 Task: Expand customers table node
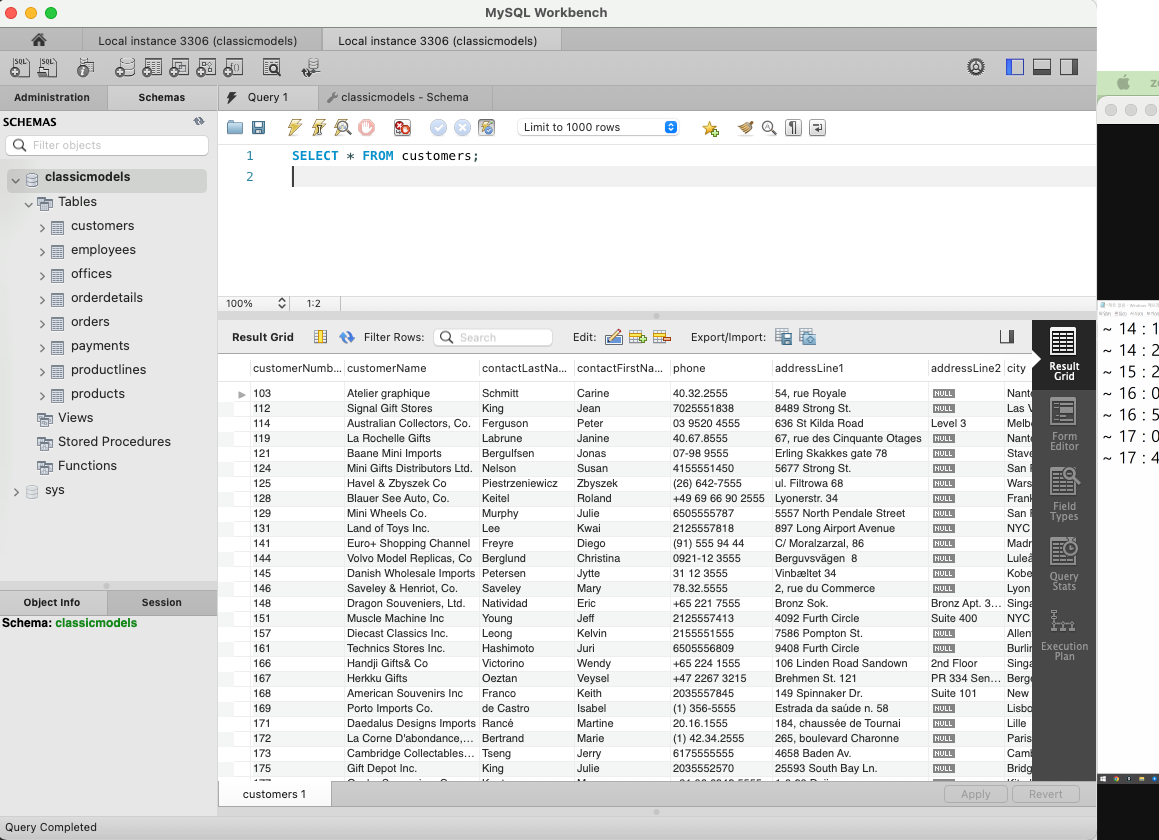pos(42,228)
